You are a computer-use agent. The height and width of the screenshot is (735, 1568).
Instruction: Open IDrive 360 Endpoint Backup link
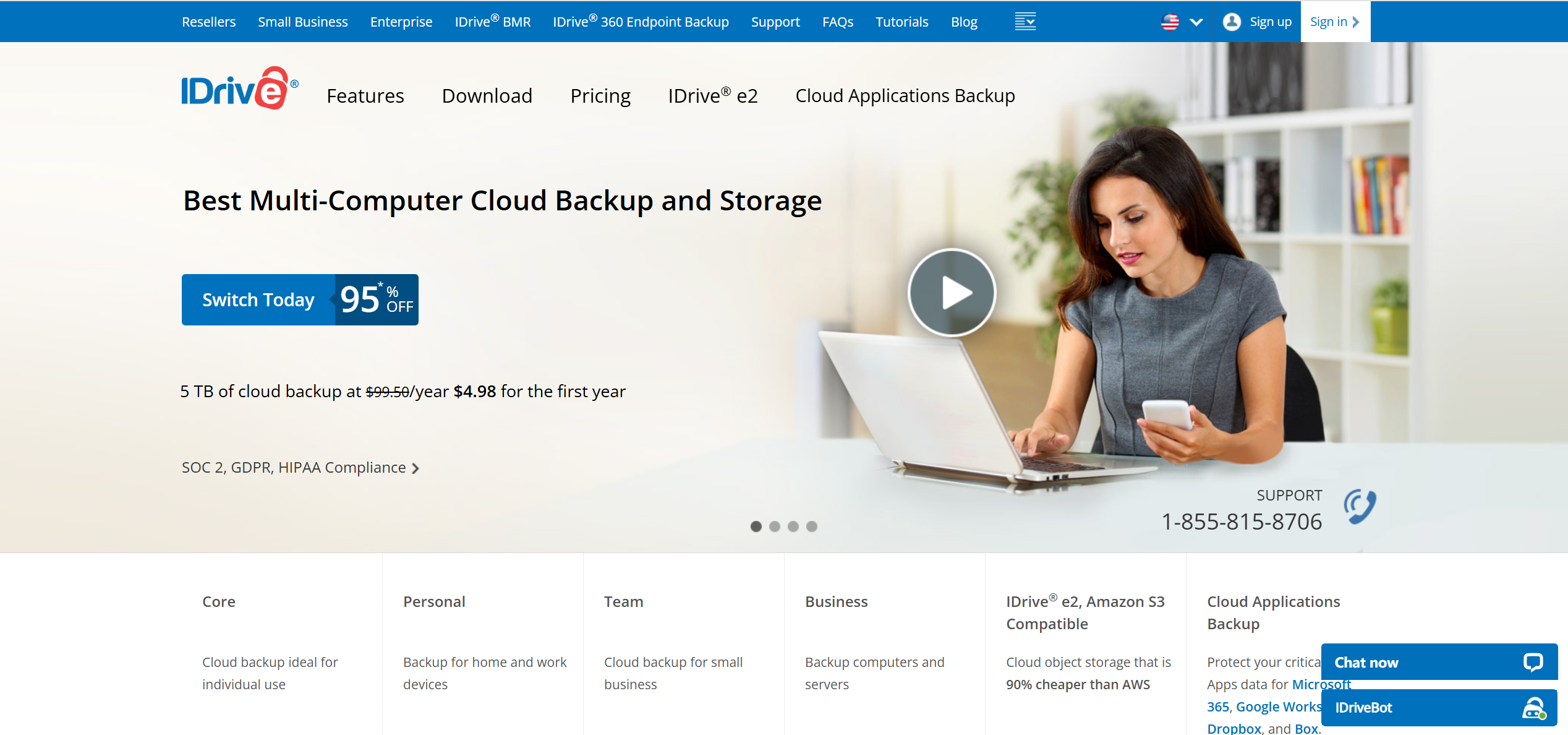click(641, 22)
